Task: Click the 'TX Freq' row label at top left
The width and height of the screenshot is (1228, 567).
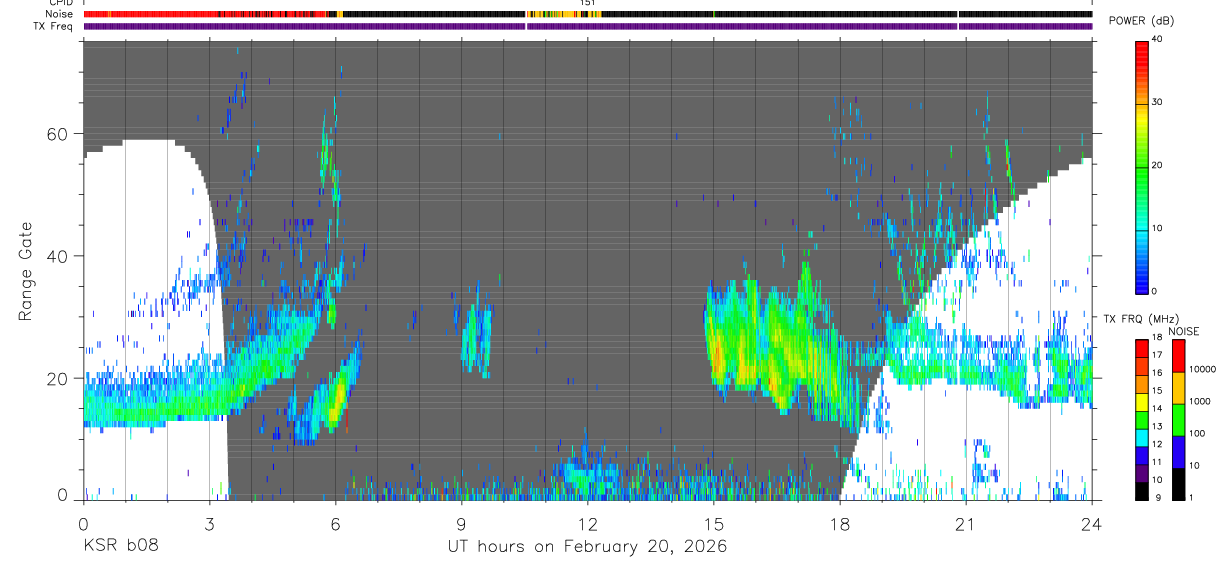Action: coord(55,26)
